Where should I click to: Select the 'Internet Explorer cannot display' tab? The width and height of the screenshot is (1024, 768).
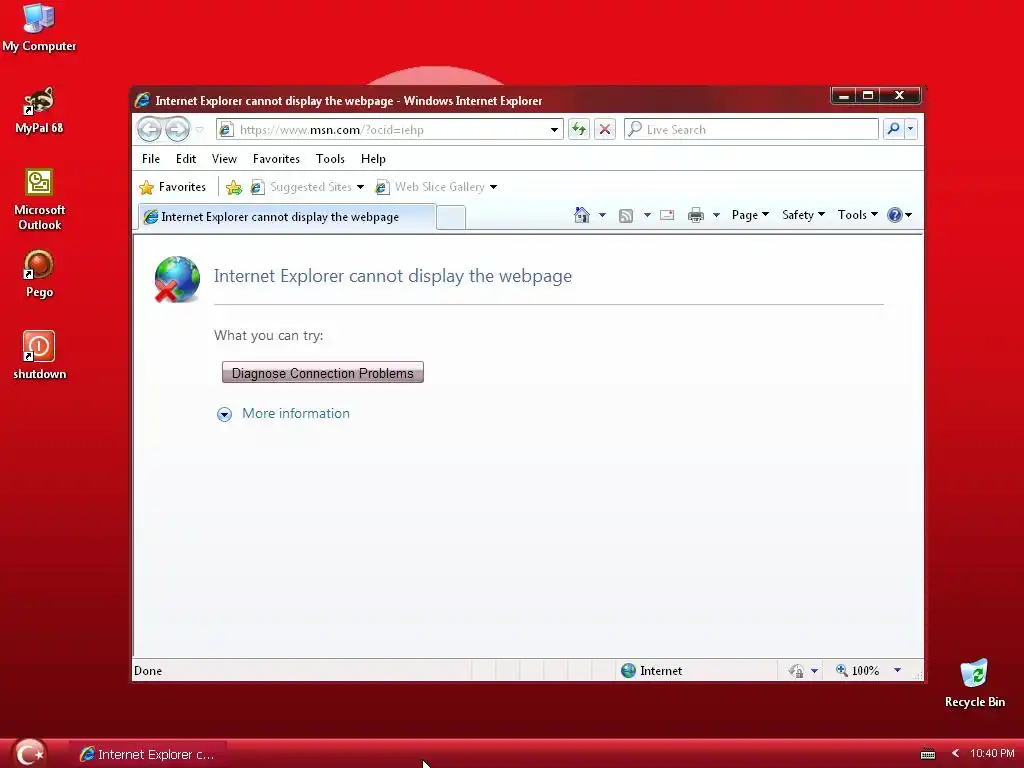[286, 217]
